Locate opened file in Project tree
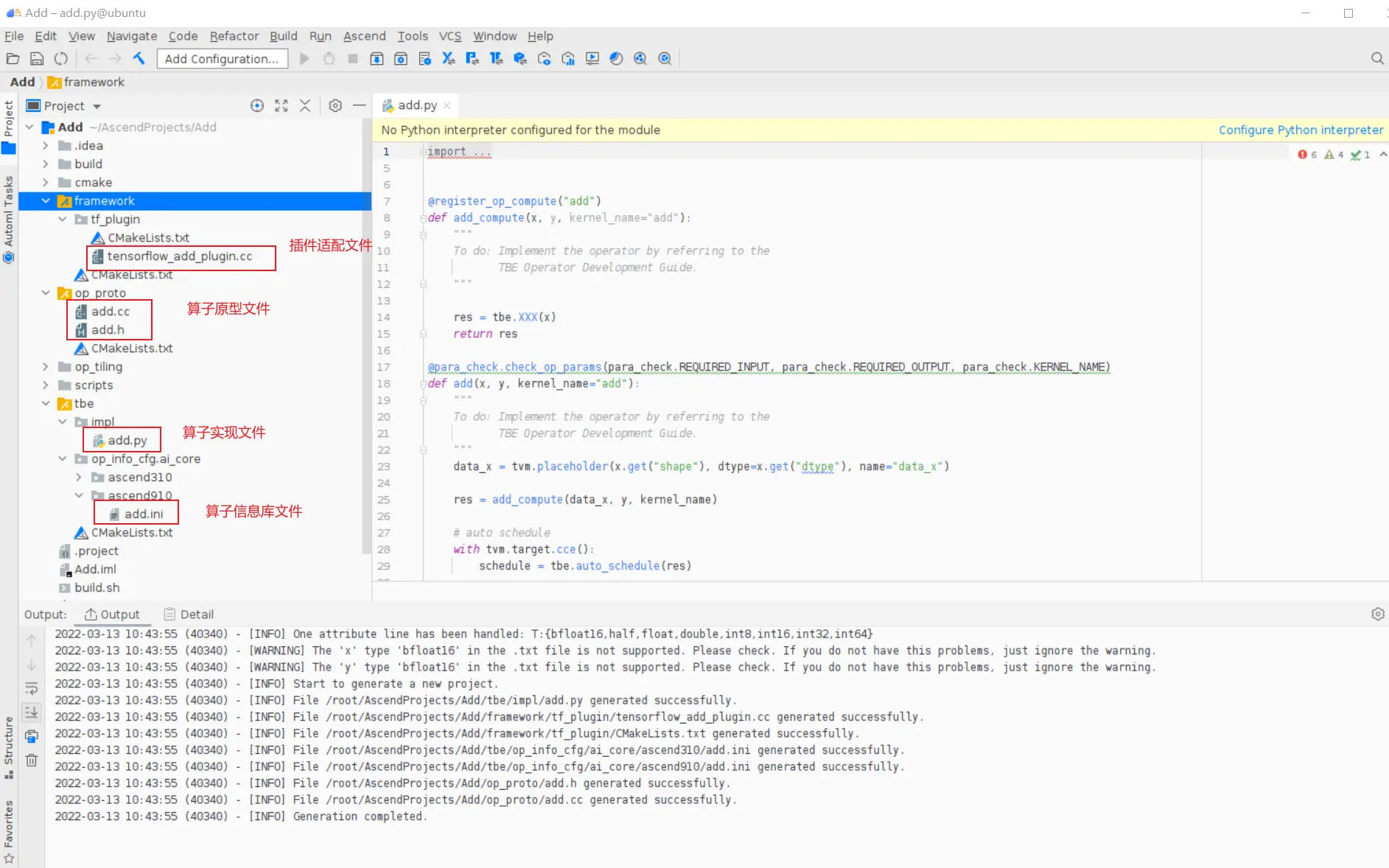The width and height of the screenshot is (1389, 868). [x=257, y=106]
